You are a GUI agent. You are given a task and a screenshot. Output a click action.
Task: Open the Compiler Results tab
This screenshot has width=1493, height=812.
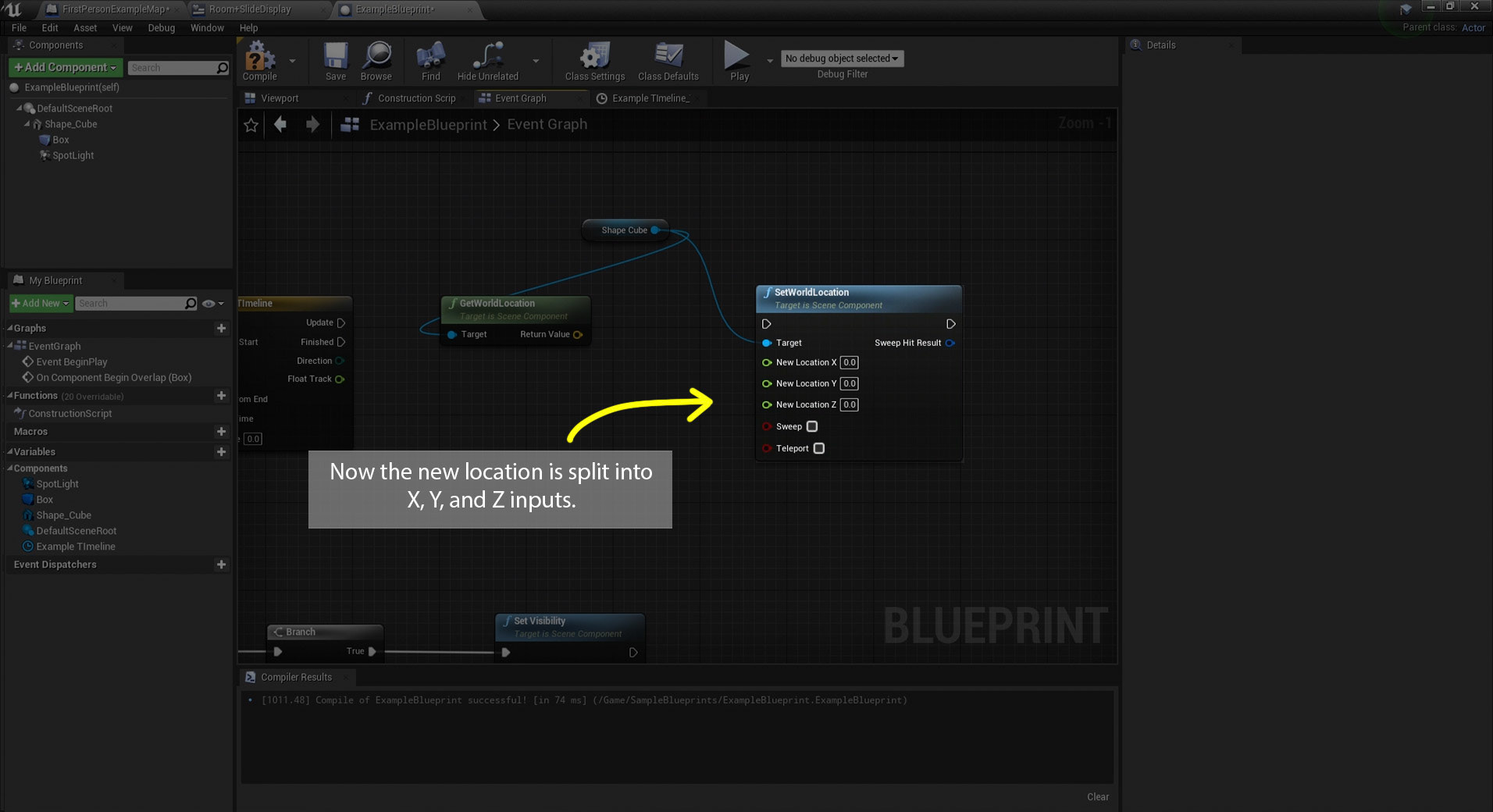(296, 678)
